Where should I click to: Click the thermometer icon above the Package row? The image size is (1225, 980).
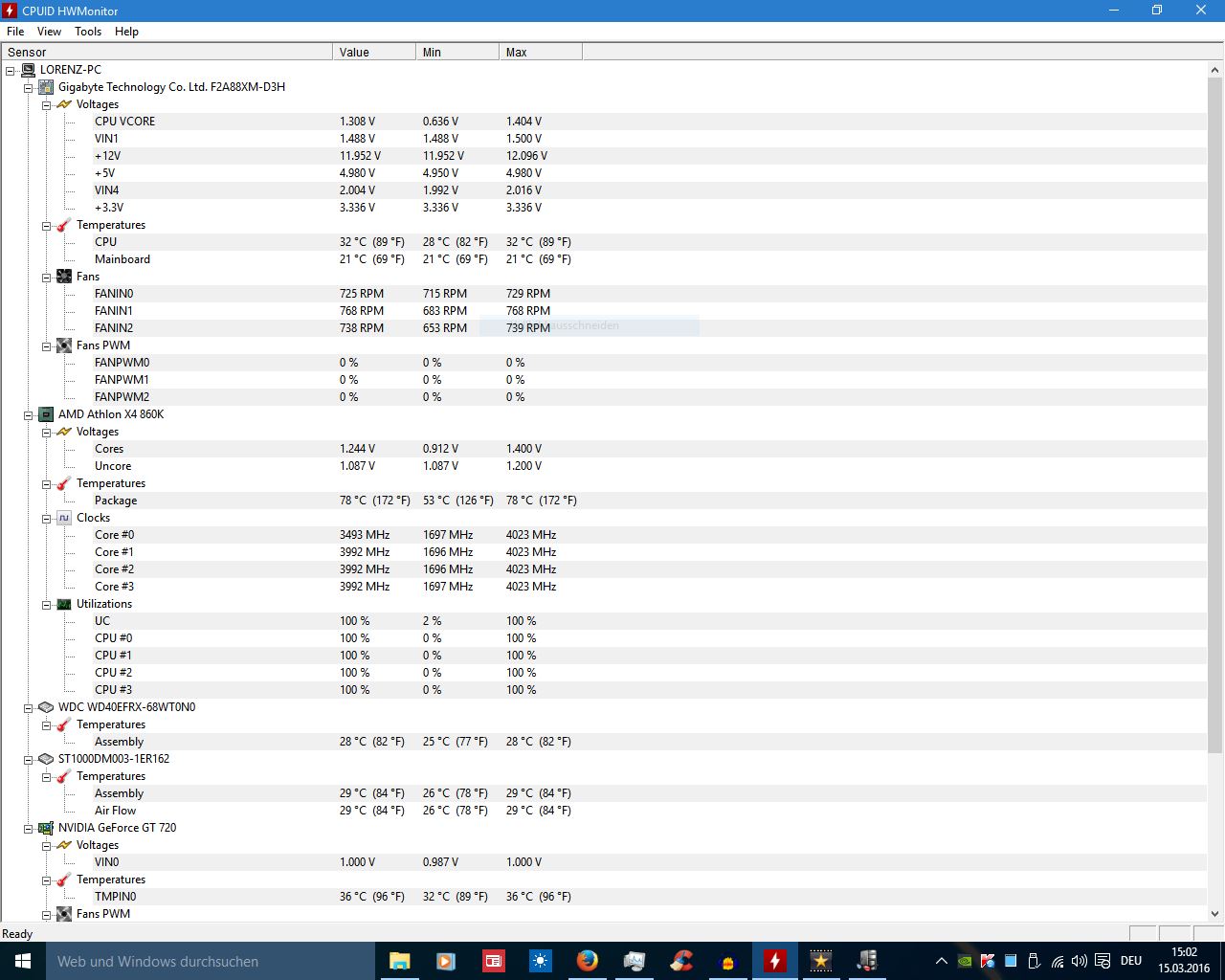64,483
